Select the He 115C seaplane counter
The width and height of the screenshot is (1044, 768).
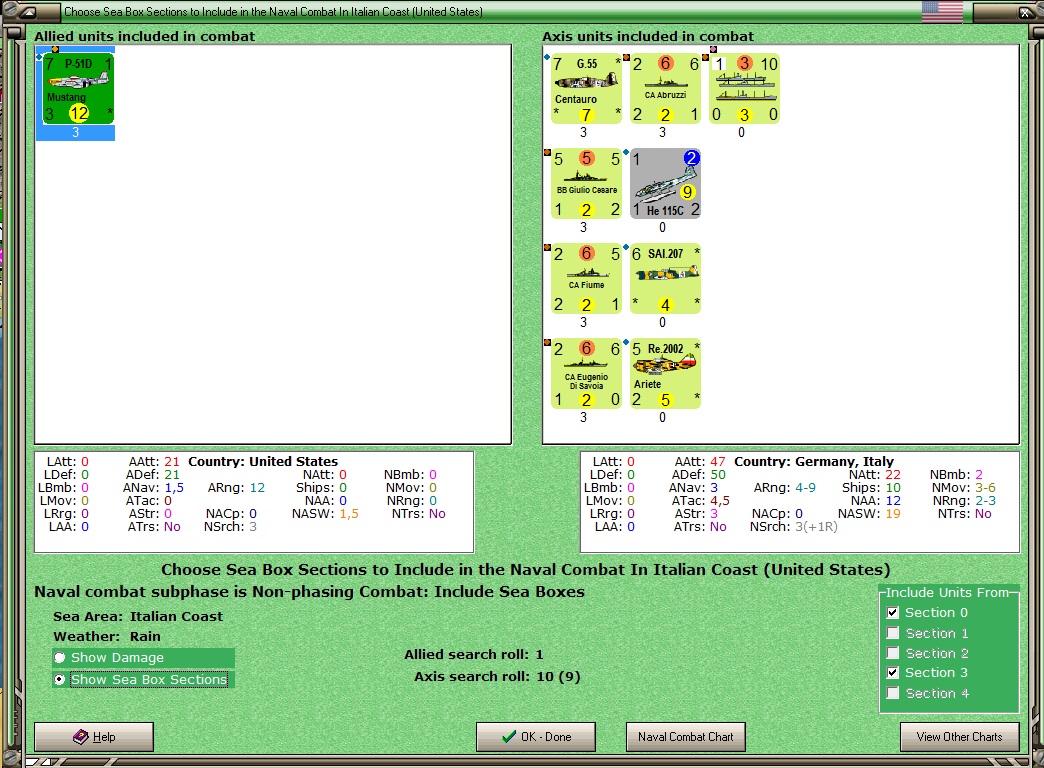(x=665, y=184)
